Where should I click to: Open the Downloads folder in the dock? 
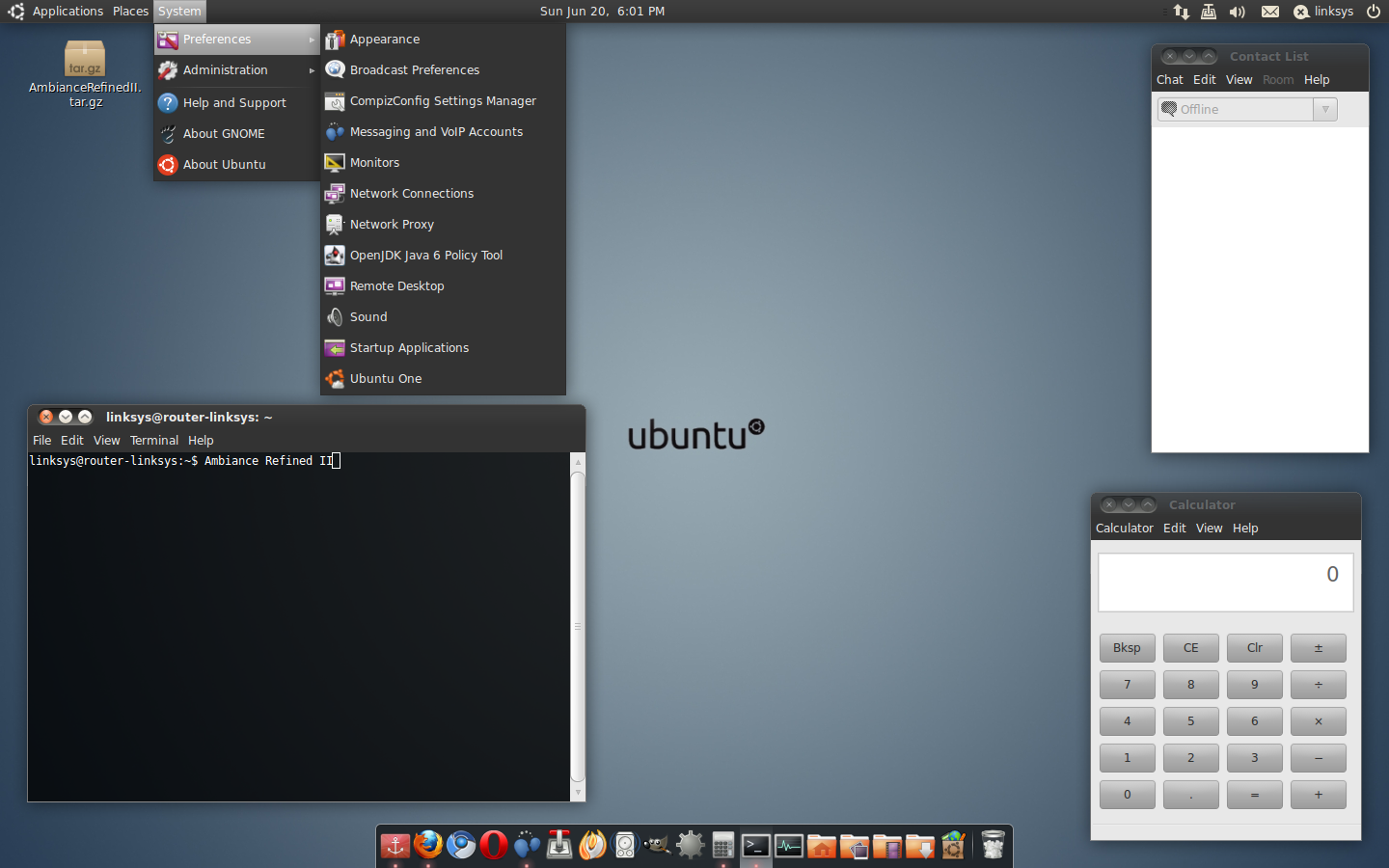coord(920,846)
